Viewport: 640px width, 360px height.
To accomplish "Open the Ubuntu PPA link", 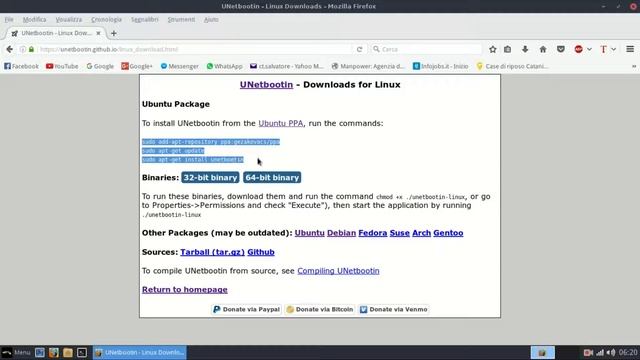I will point(281,123).
